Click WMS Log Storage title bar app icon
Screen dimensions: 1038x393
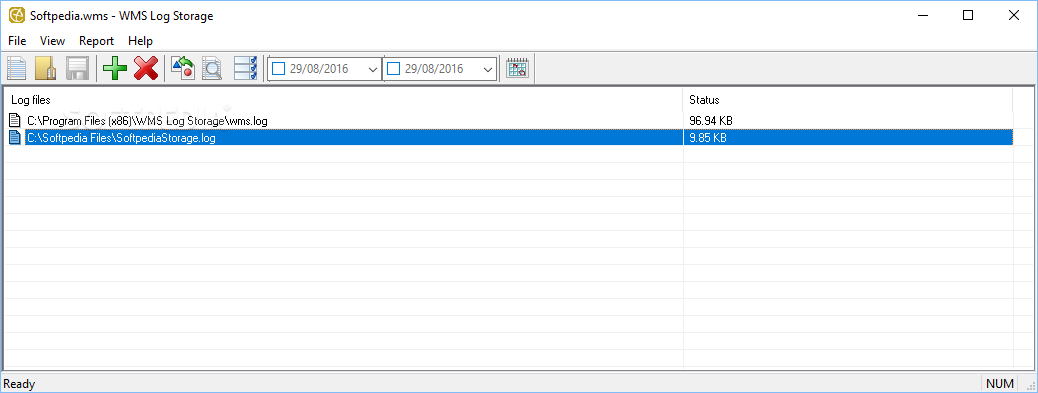(x=17, y=16)
